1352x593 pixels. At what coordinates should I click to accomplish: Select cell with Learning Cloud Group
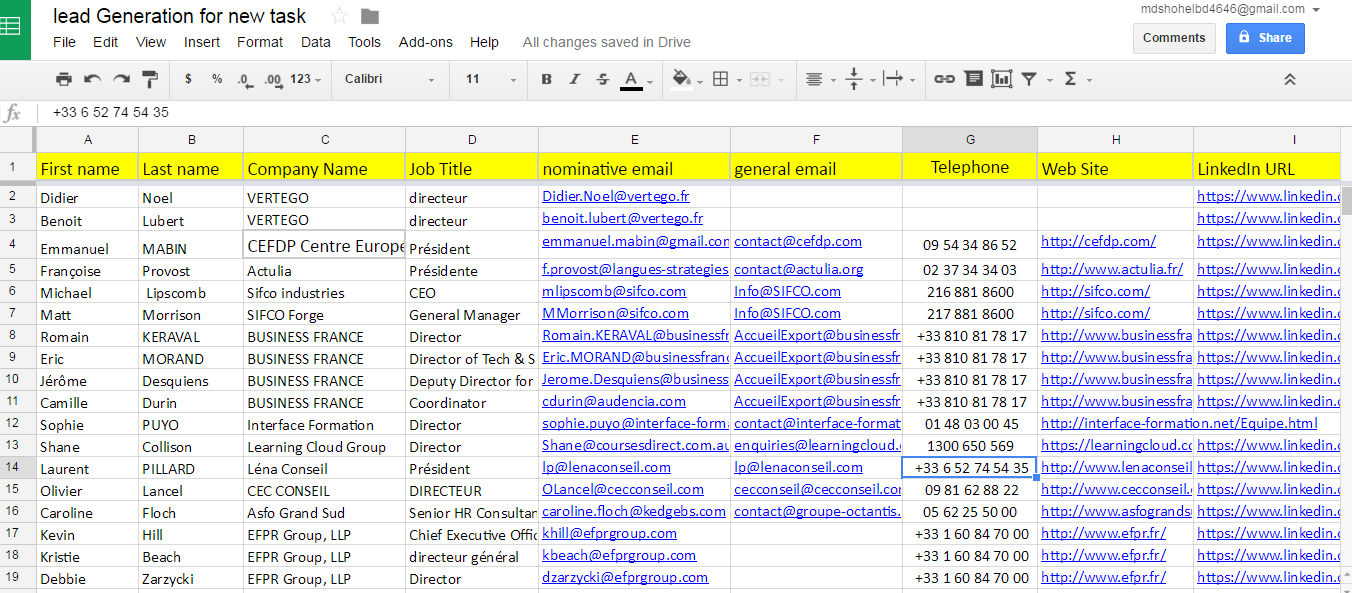324,446
